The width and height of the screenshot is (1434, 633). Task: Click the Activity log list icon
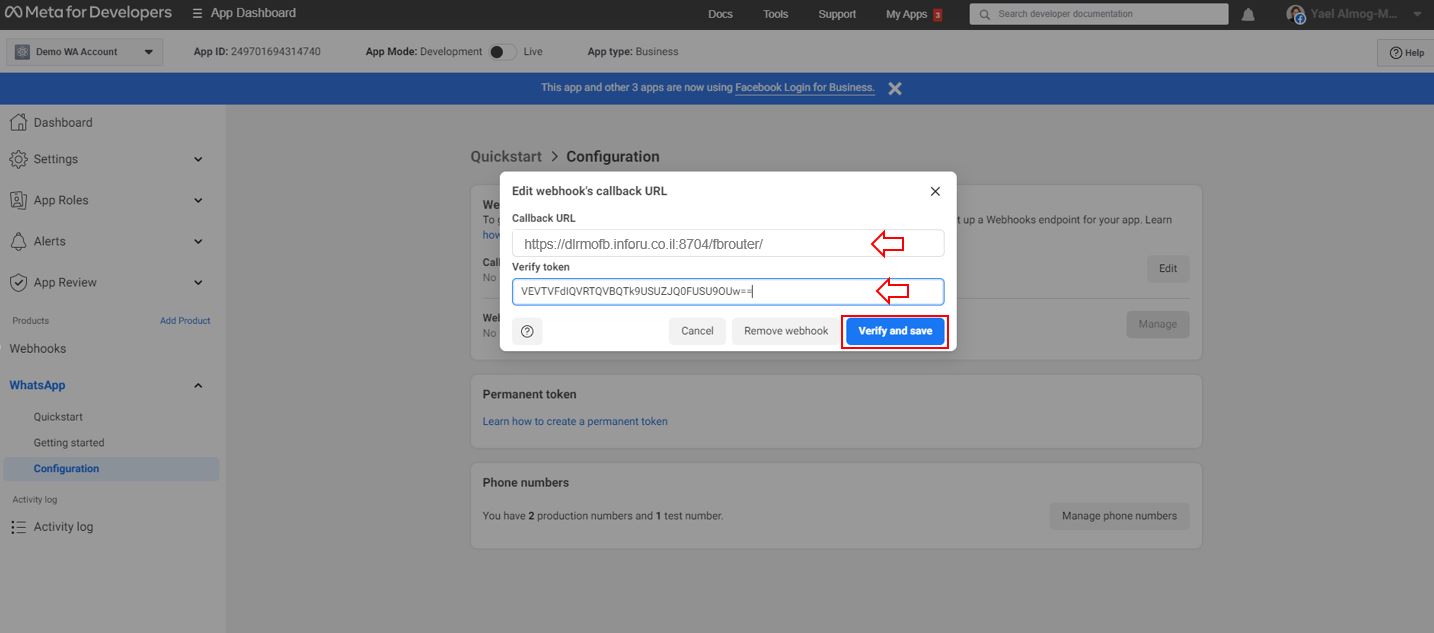(x=18, y=527)
